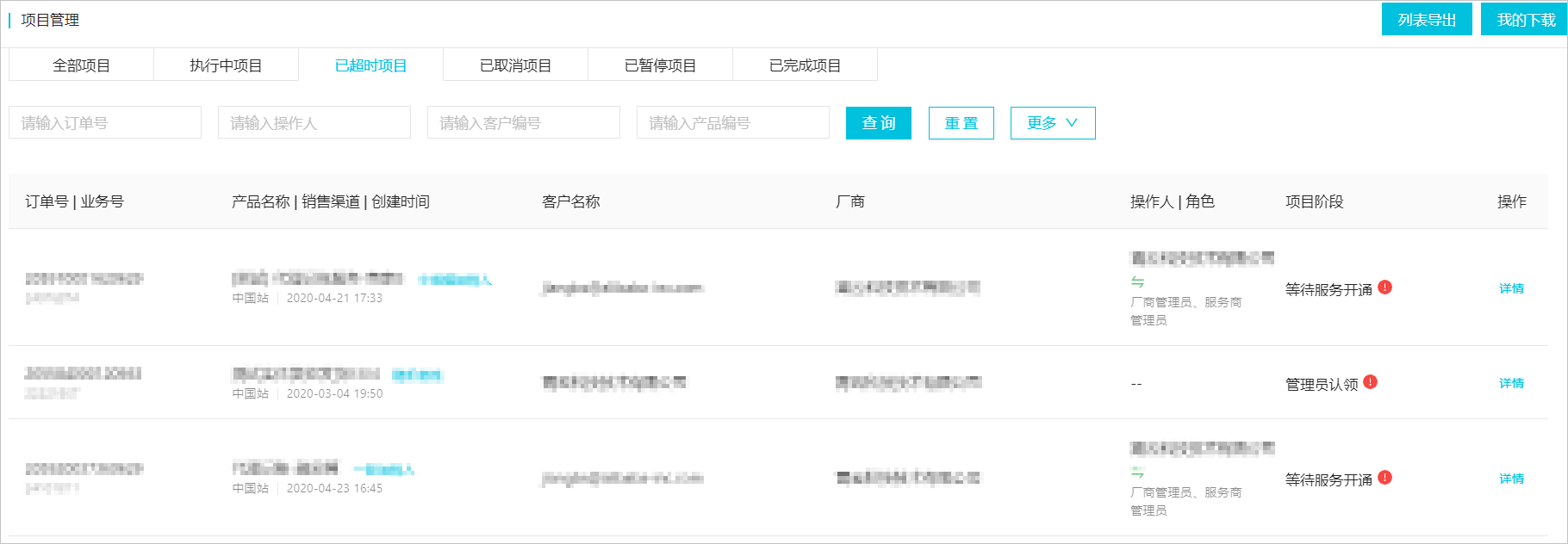Focus the 请输入产品编号 input field

tap(733, 123)
